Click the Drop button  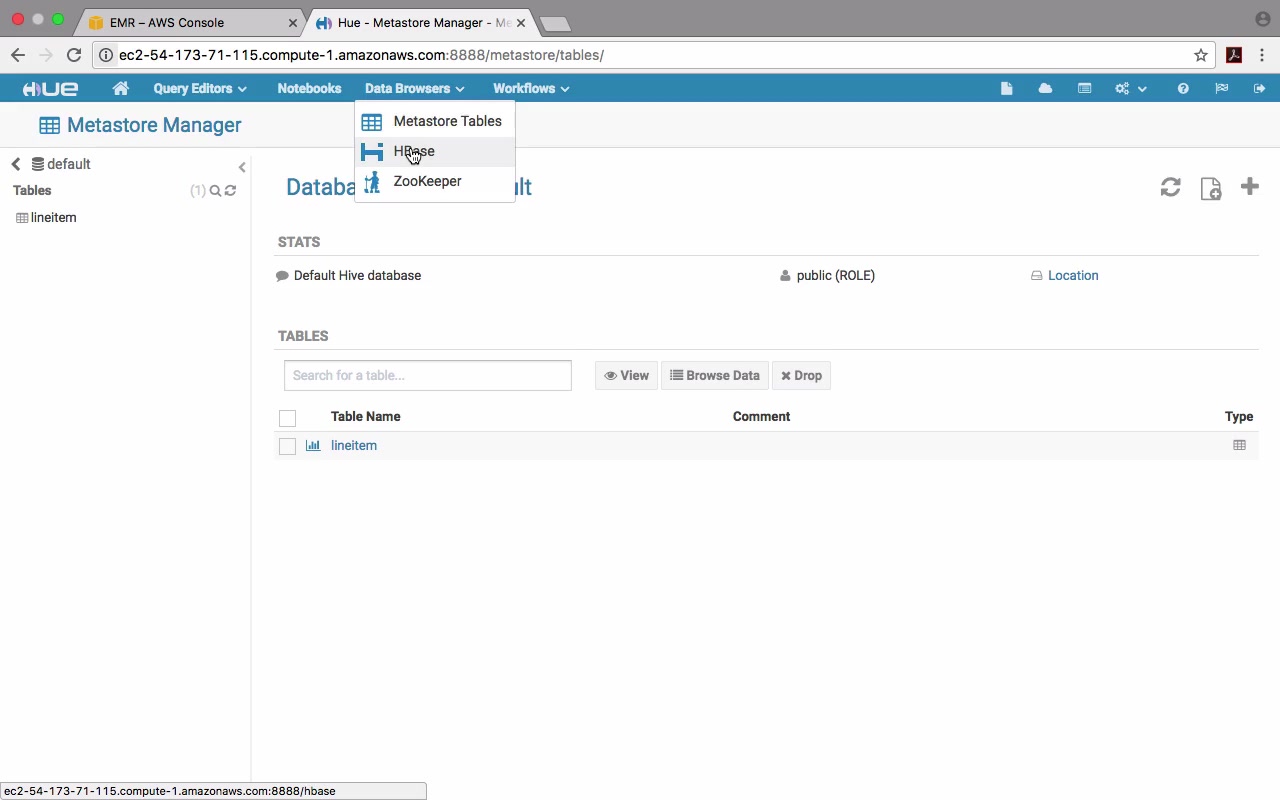[x=801, y=376]
